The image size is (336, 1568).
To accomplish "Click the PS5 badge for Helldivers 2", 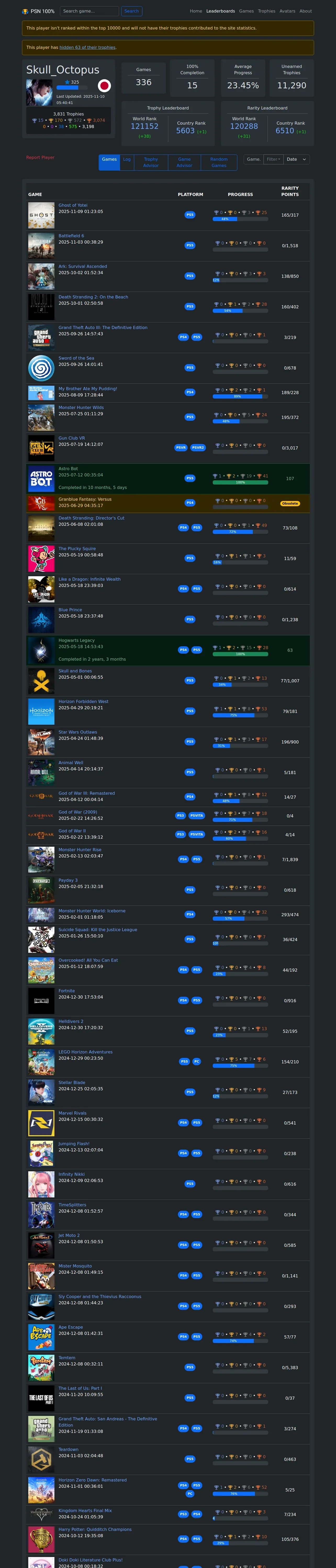I will (190, 1031).
